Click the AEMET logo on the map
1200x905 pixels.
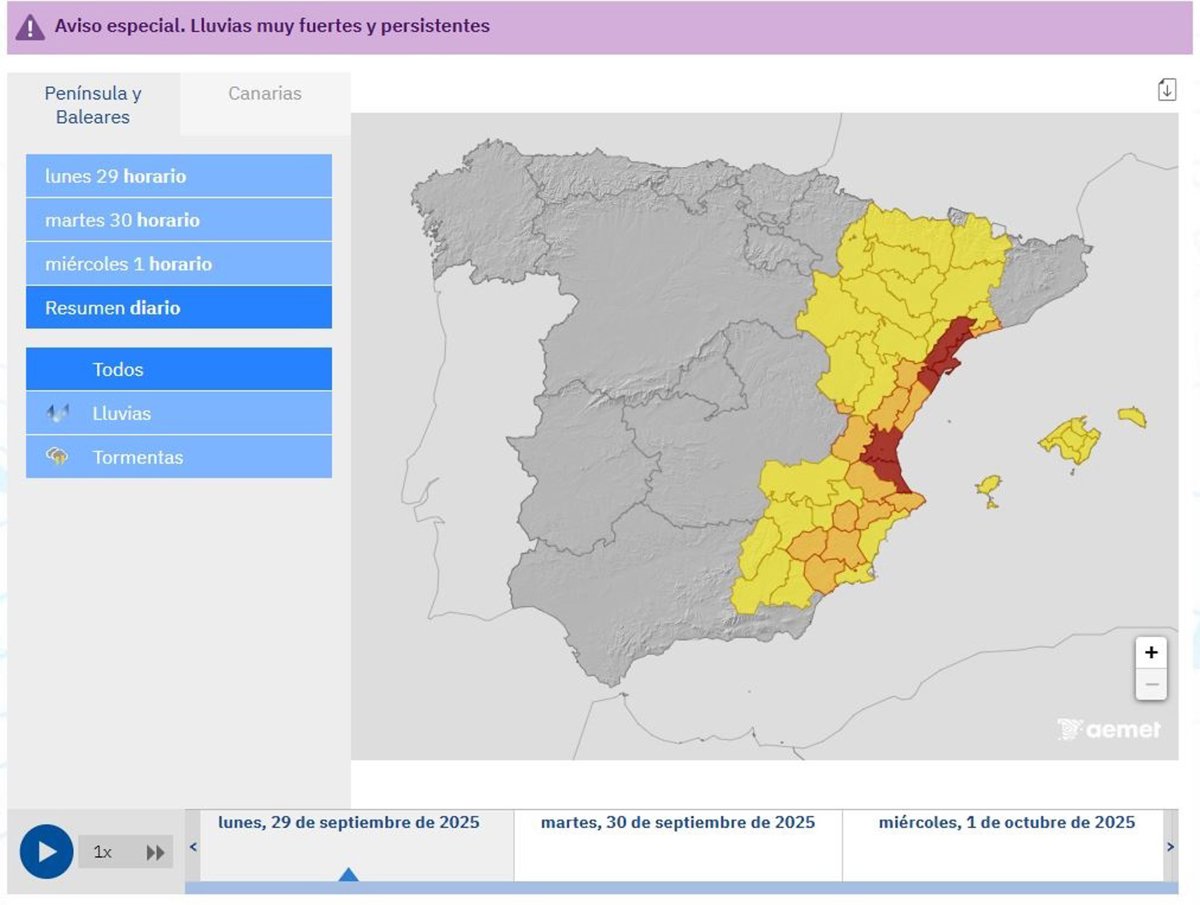1109,729
